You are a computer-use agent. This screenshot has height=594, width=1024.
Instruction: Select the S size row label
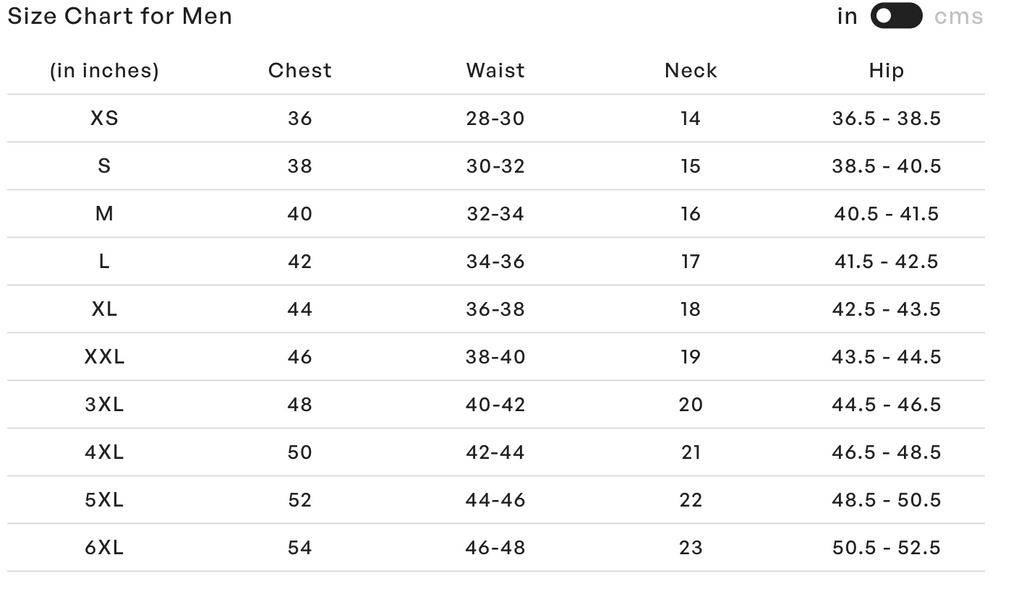pyautogui.click(x=104, y=166)
